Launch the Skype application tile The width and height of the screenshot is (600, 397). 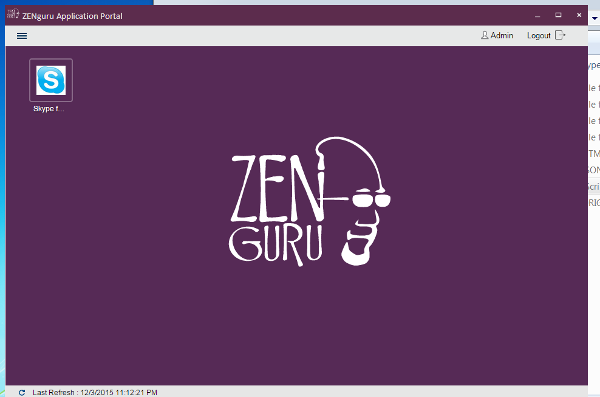[x=51, y=80]
